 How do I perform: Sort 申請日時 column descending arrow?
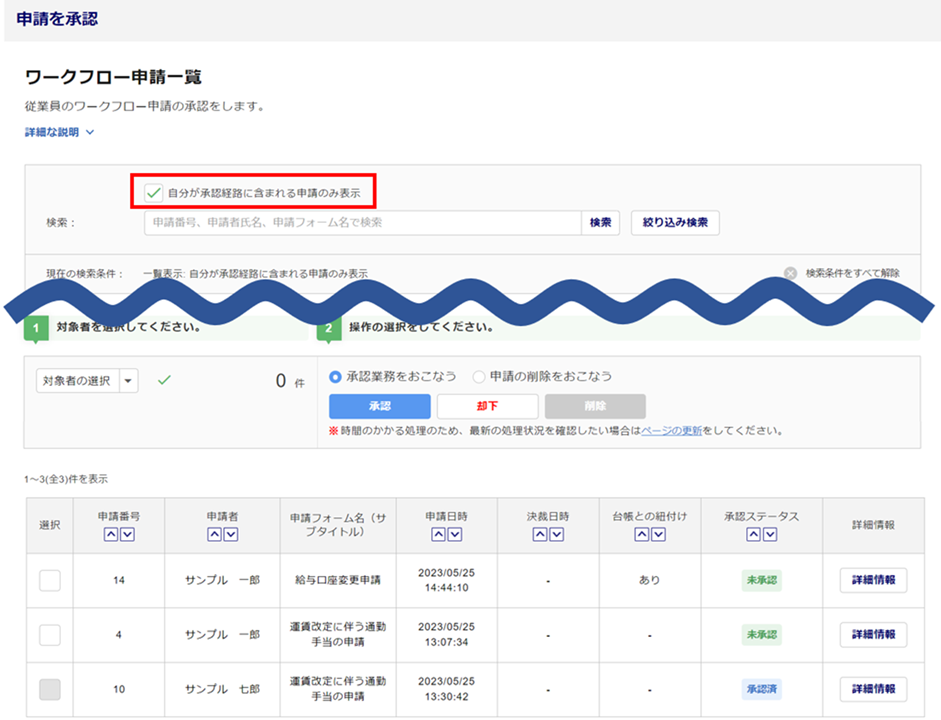click(x=454, y=535)
